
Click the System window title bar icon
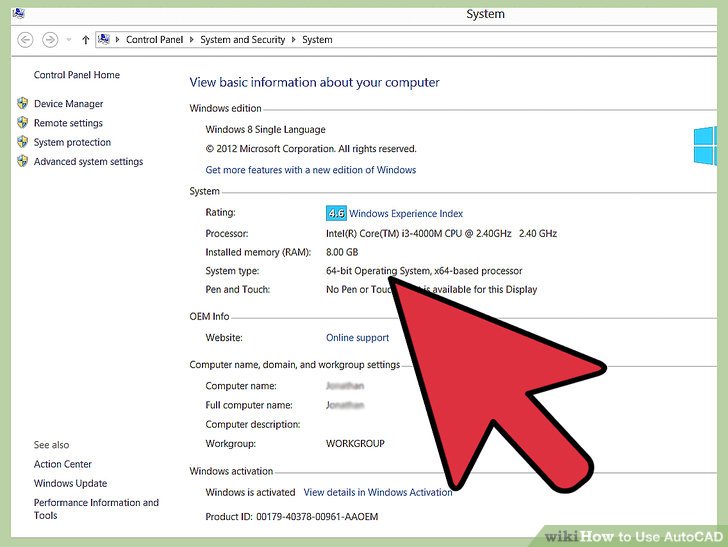19,13
